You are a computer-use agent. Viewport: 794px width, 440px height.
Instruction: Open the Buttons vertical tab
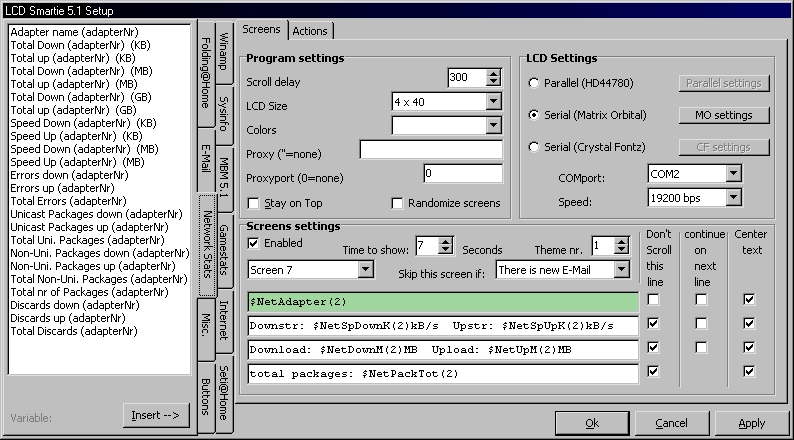point(206,396)
